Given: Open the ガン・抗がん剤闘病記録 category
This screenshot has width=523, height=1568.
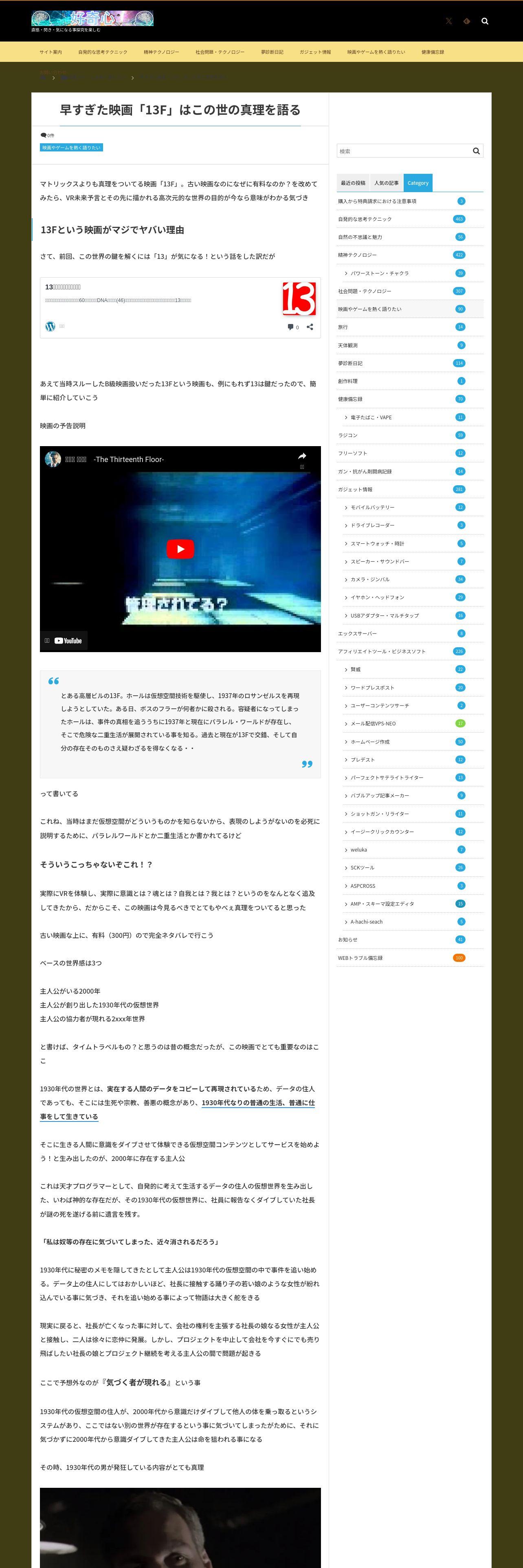Looking at the screenshot, I should (365, 472).
